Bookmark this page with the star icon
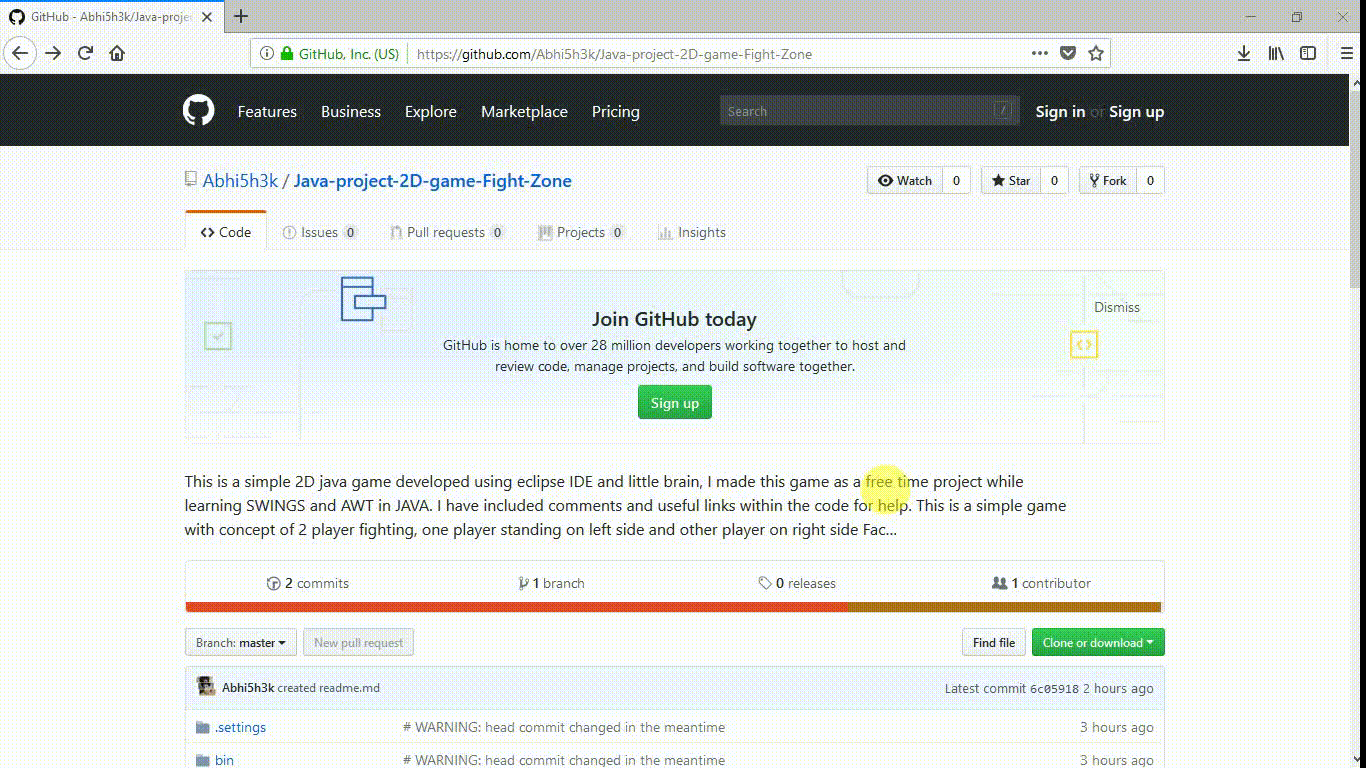The width and height of the screenshot is (1366, 768). [x=1096, y=54]
